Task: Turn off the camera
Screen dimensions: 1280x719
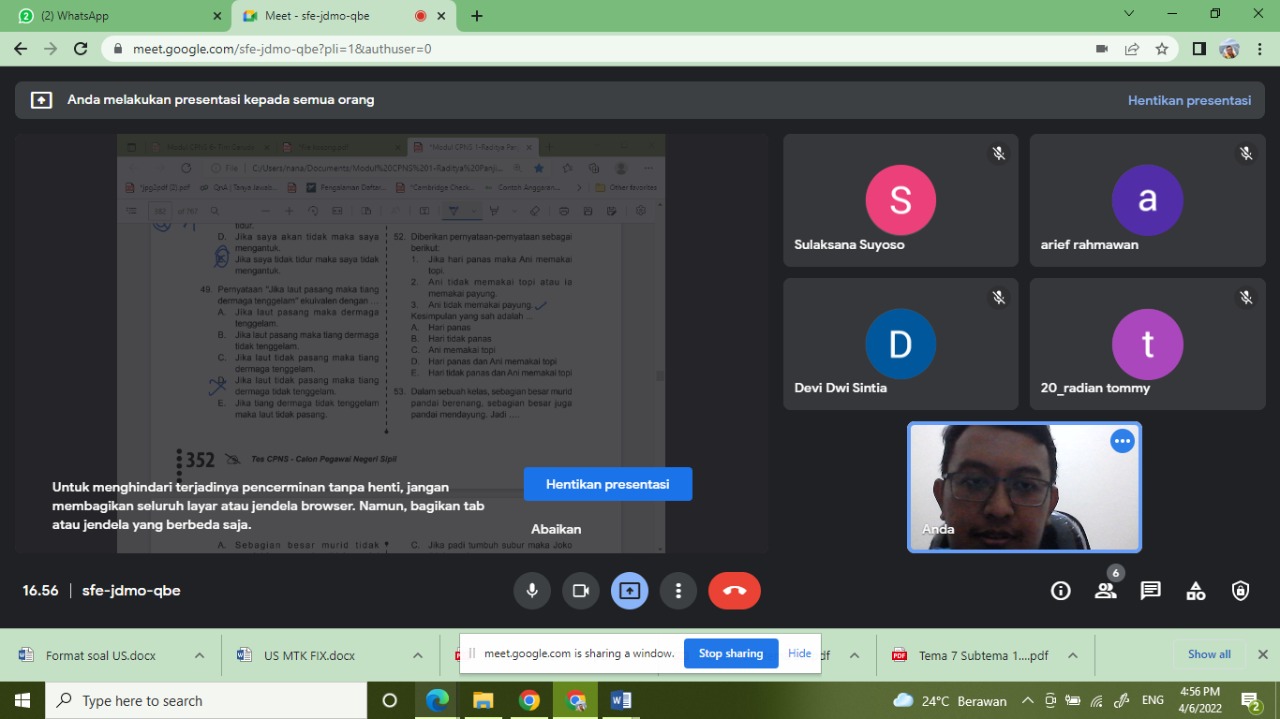Action: pos(580,591)
